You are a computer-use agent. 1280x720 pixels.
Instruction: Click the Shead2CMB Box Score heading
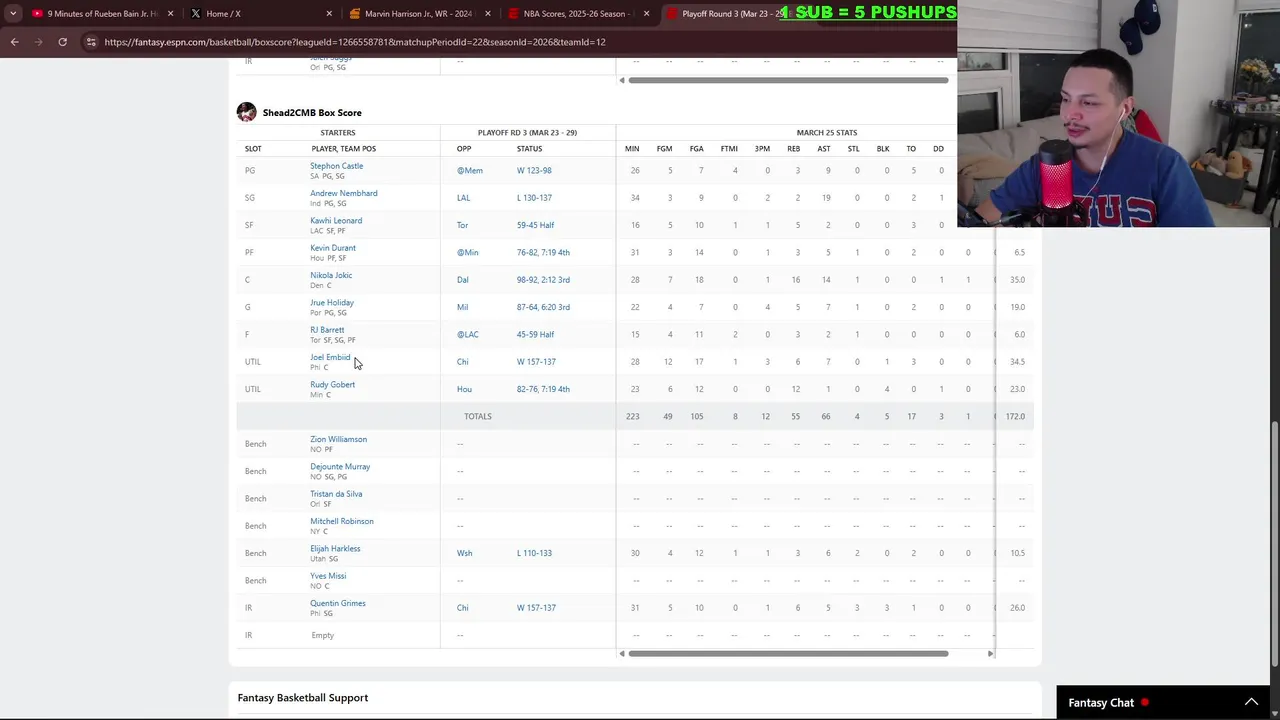point(312,113)
